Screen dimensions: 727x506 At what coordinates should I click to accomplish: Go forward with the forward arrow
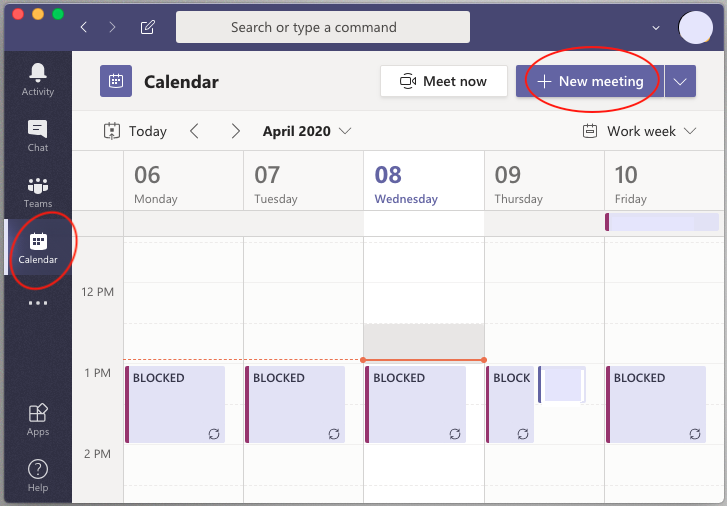[112, 27]
